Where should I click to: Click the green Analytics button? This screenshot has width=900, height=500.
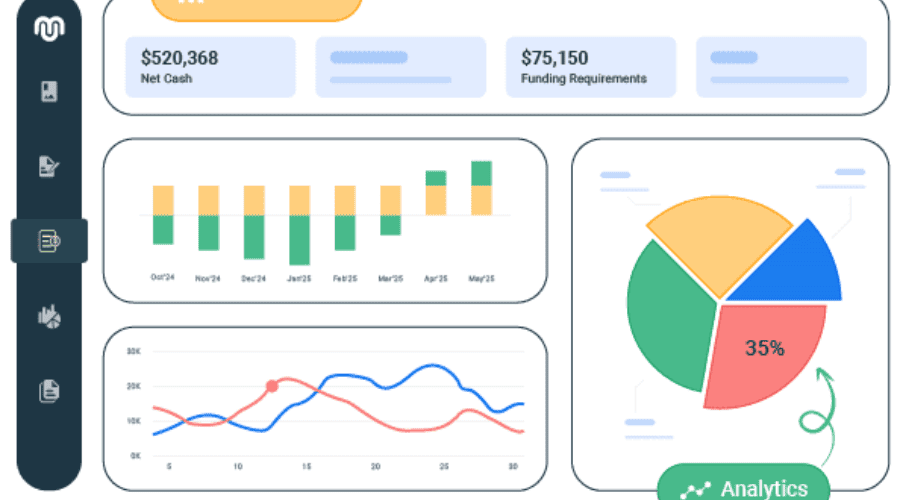pos(743,482)
